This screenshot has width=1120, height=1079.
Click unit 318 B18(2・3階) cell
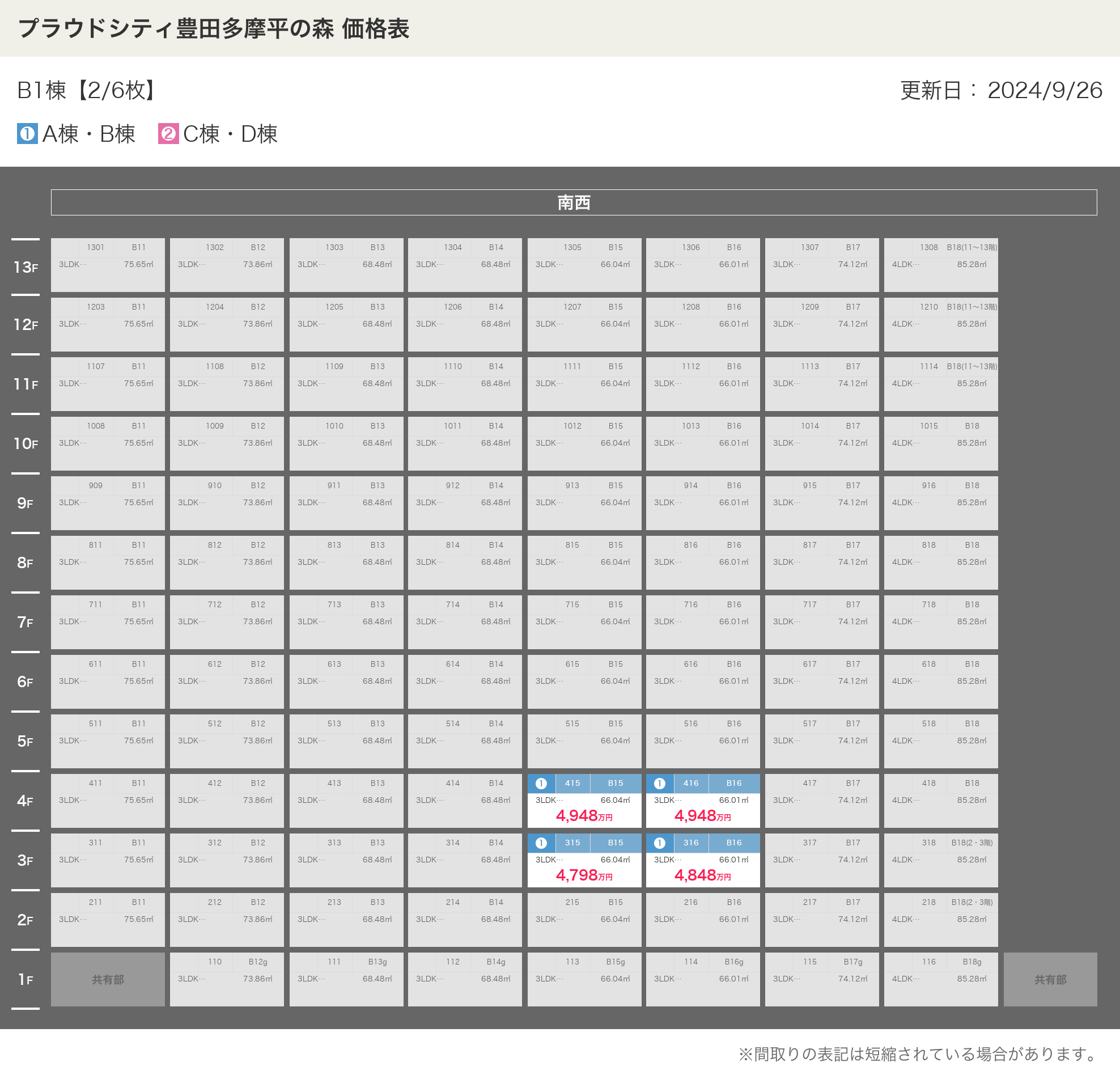[x=940, y=860]
